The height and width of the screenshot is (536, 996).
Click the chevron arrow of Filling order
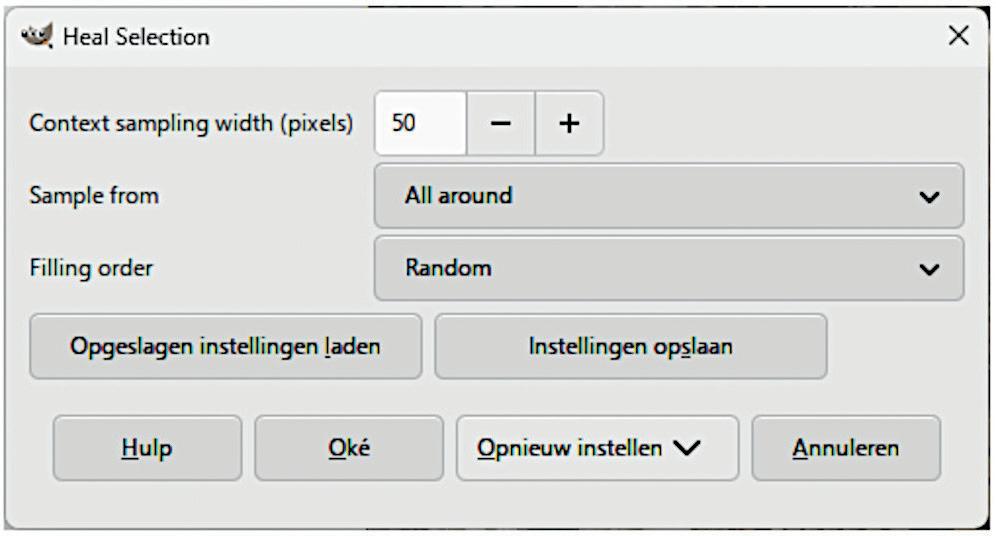(929, 269)
